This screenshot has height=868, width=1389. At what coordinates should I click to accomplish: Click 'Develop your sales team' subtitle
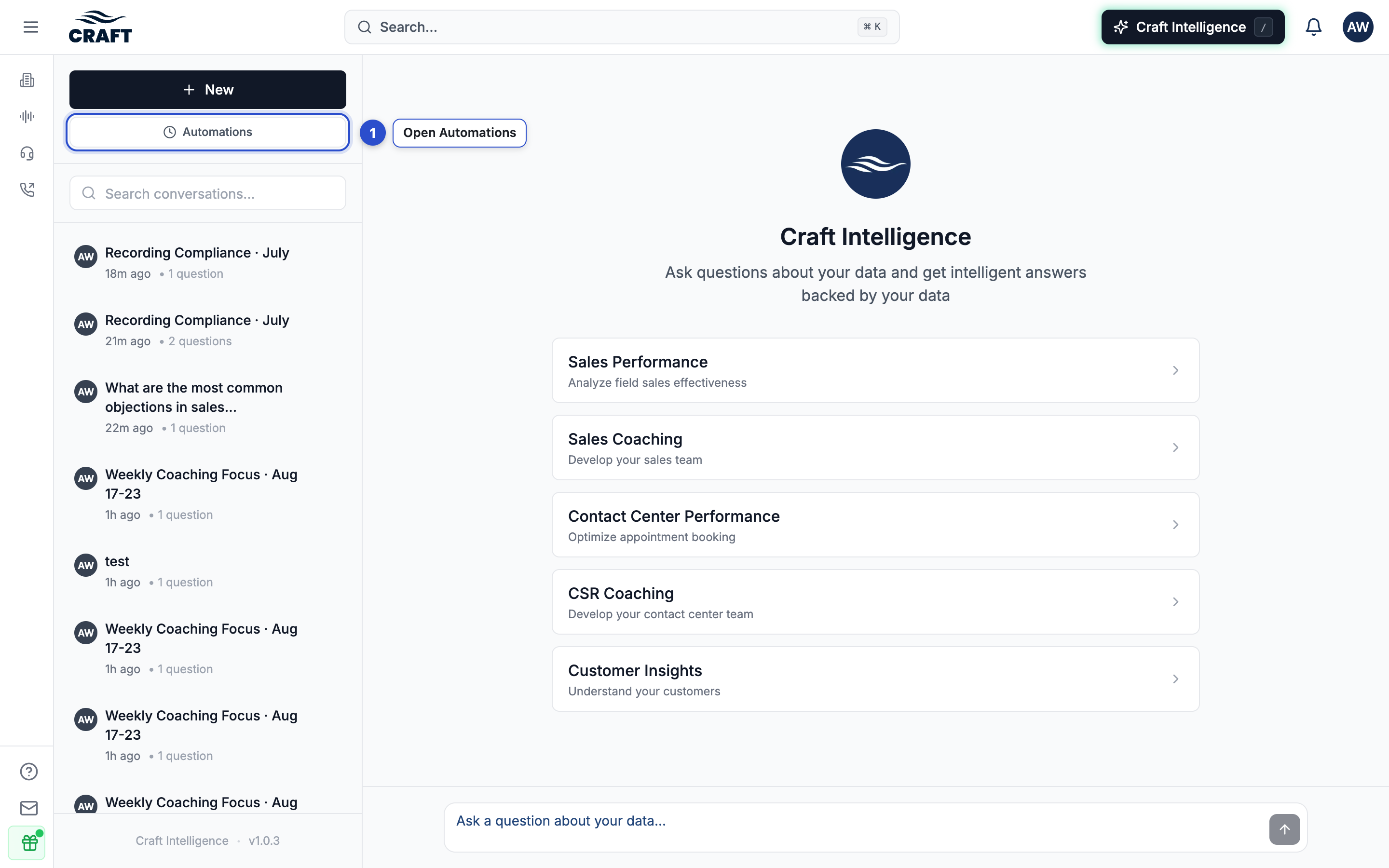(635, 460)
